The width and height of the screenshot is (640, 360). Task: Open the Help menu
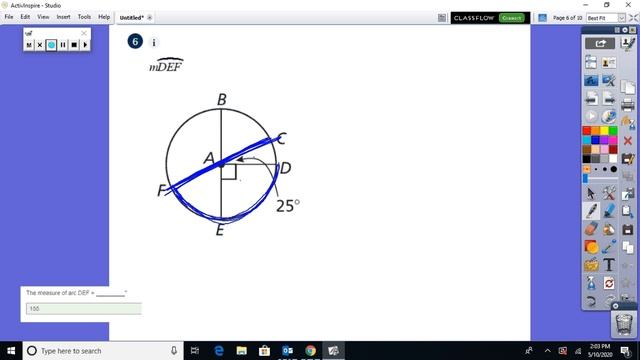pyautogui.click(x=104, y=17)
